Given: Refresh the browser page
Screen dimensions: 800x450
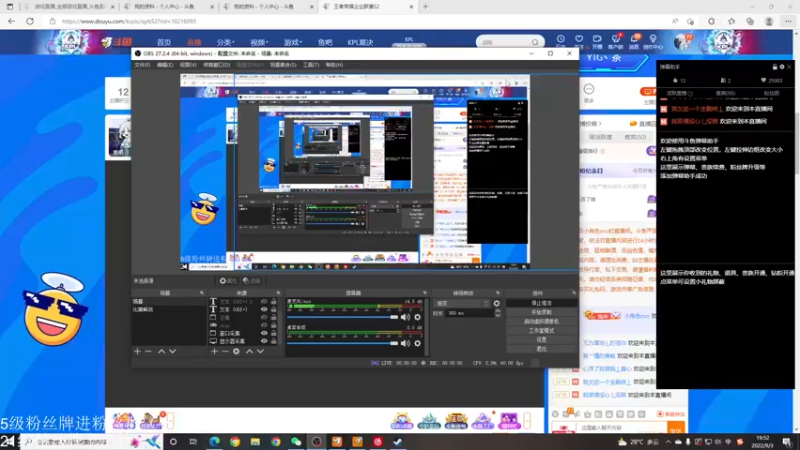Looking at the screenshot, I should (x=30, y=21).
